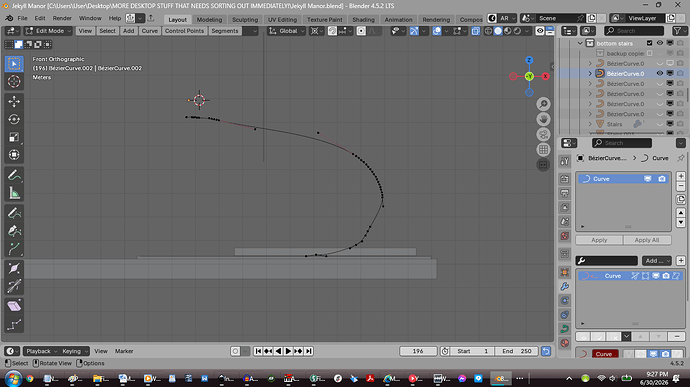The height and width of the screenshot is (387, 690).
Task: Click the Apply All button
Action: pyautogui.click(x=647, y=240)
